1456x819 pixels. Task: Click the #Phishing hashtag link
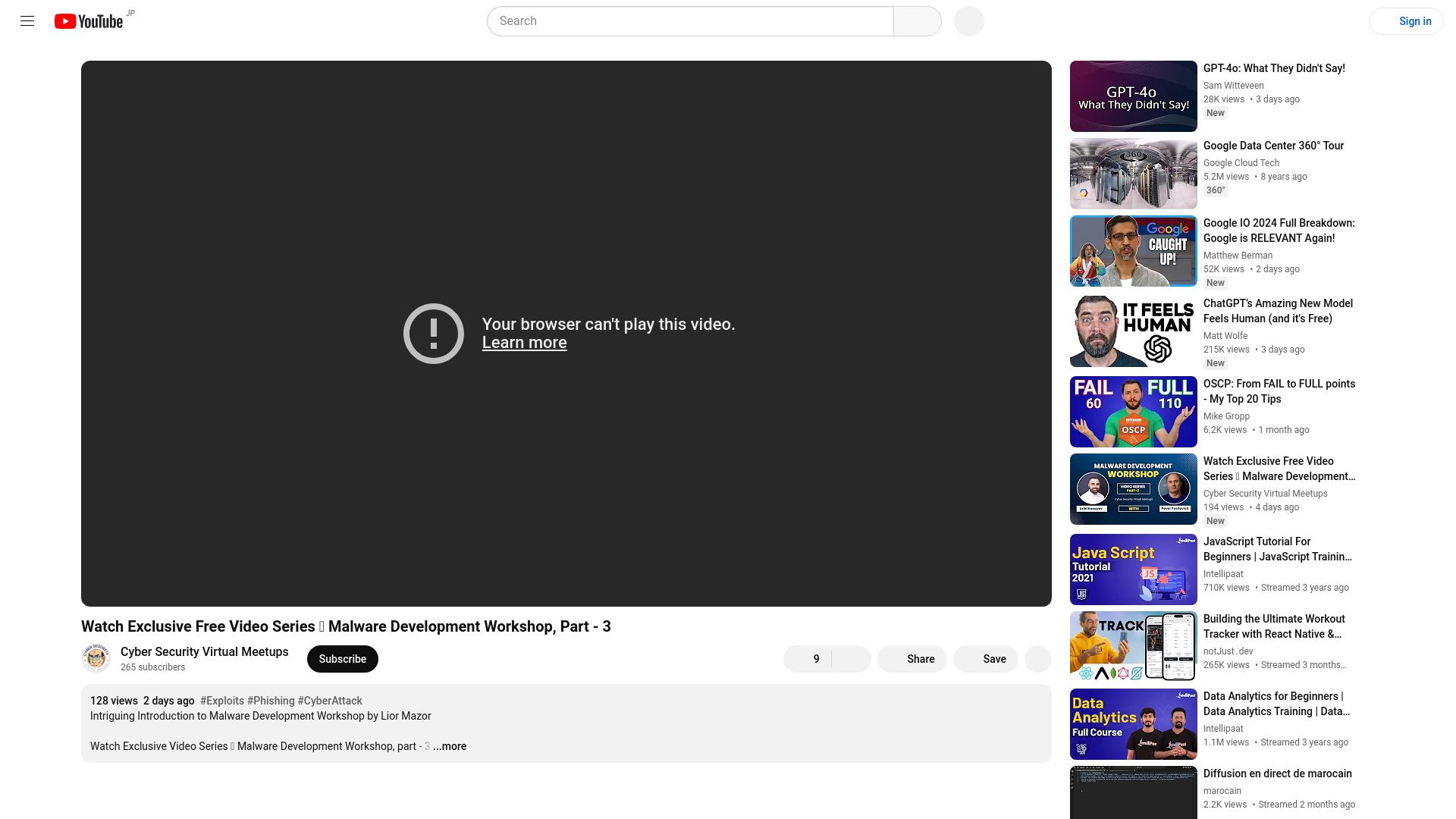270,700
